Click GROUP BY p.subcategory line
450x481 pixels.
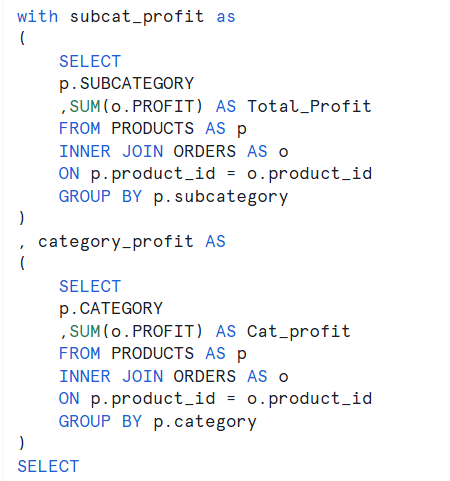(173, 197)
